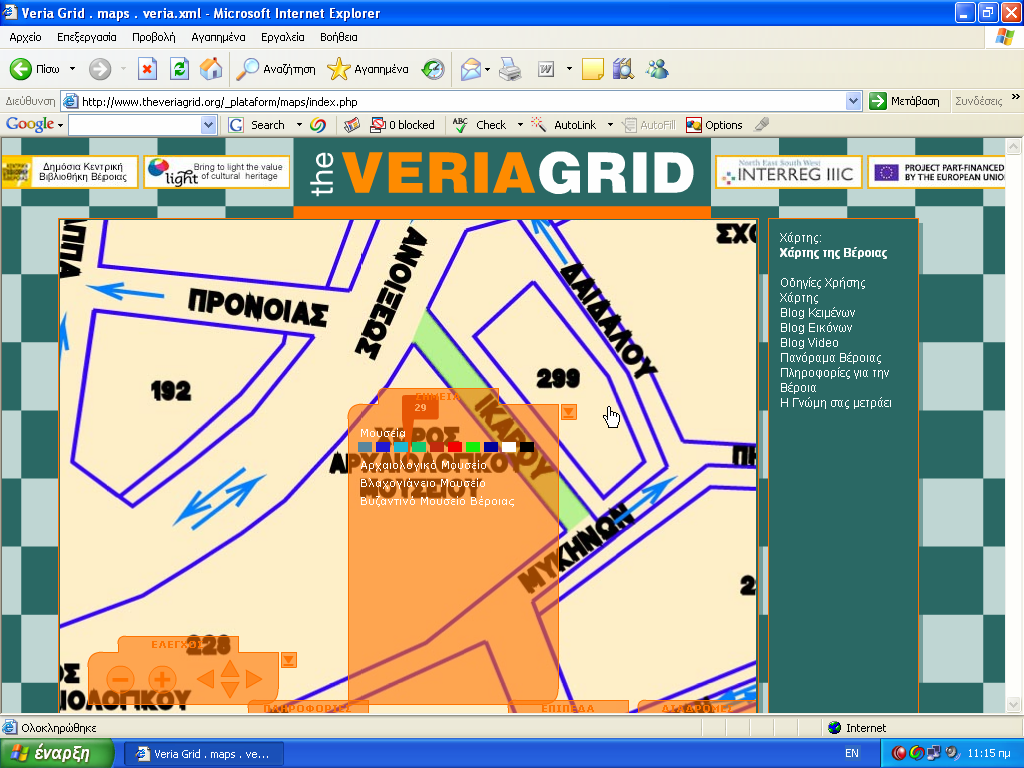Image resolution: width=1024 pixels, height=768 pixels.
Task: Open the popup blocker '0 blocked' button
Action: [x=402, y=125]
